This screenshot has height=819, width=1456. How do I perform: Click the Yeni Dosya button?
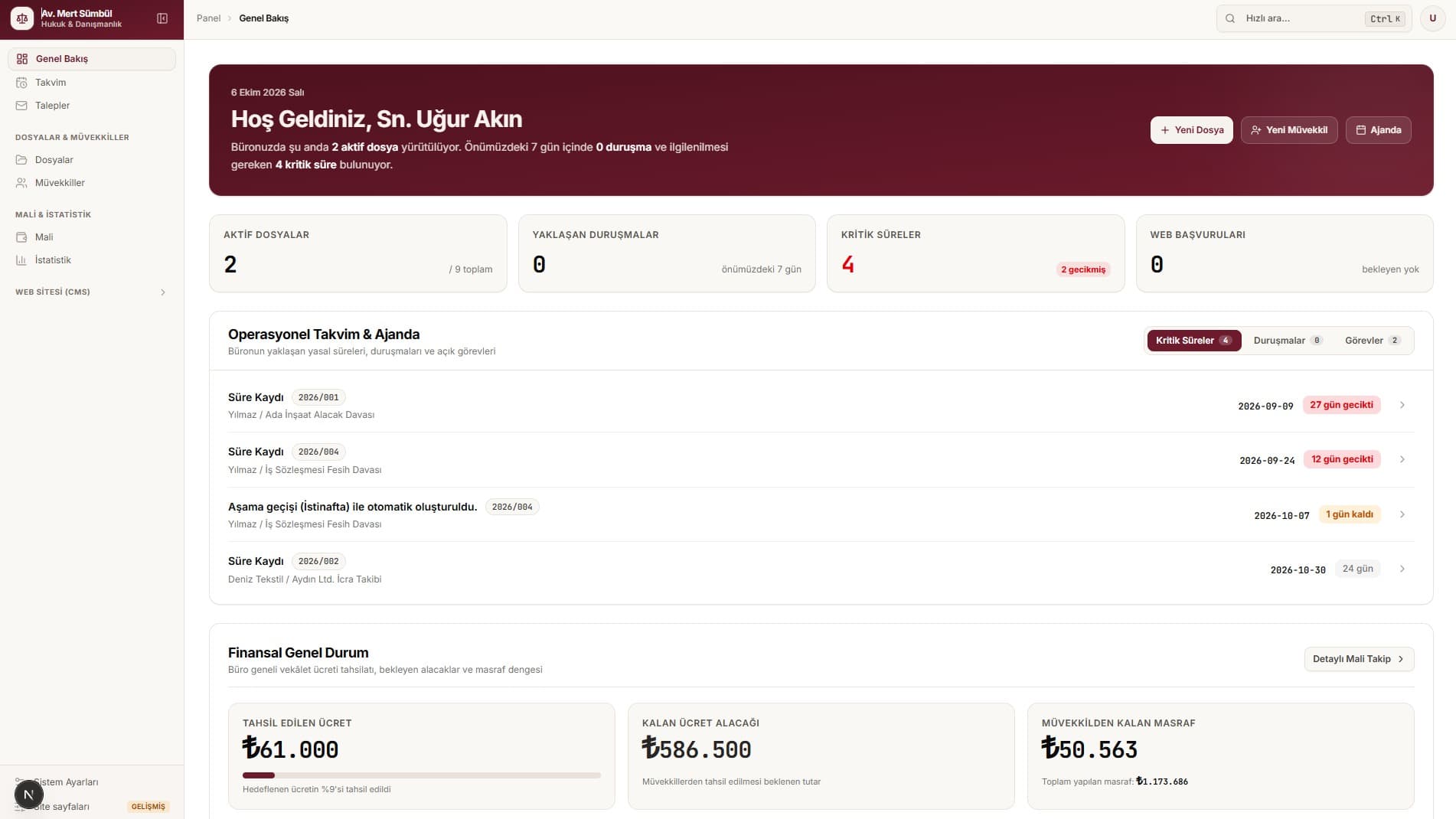click(1191, 130)
